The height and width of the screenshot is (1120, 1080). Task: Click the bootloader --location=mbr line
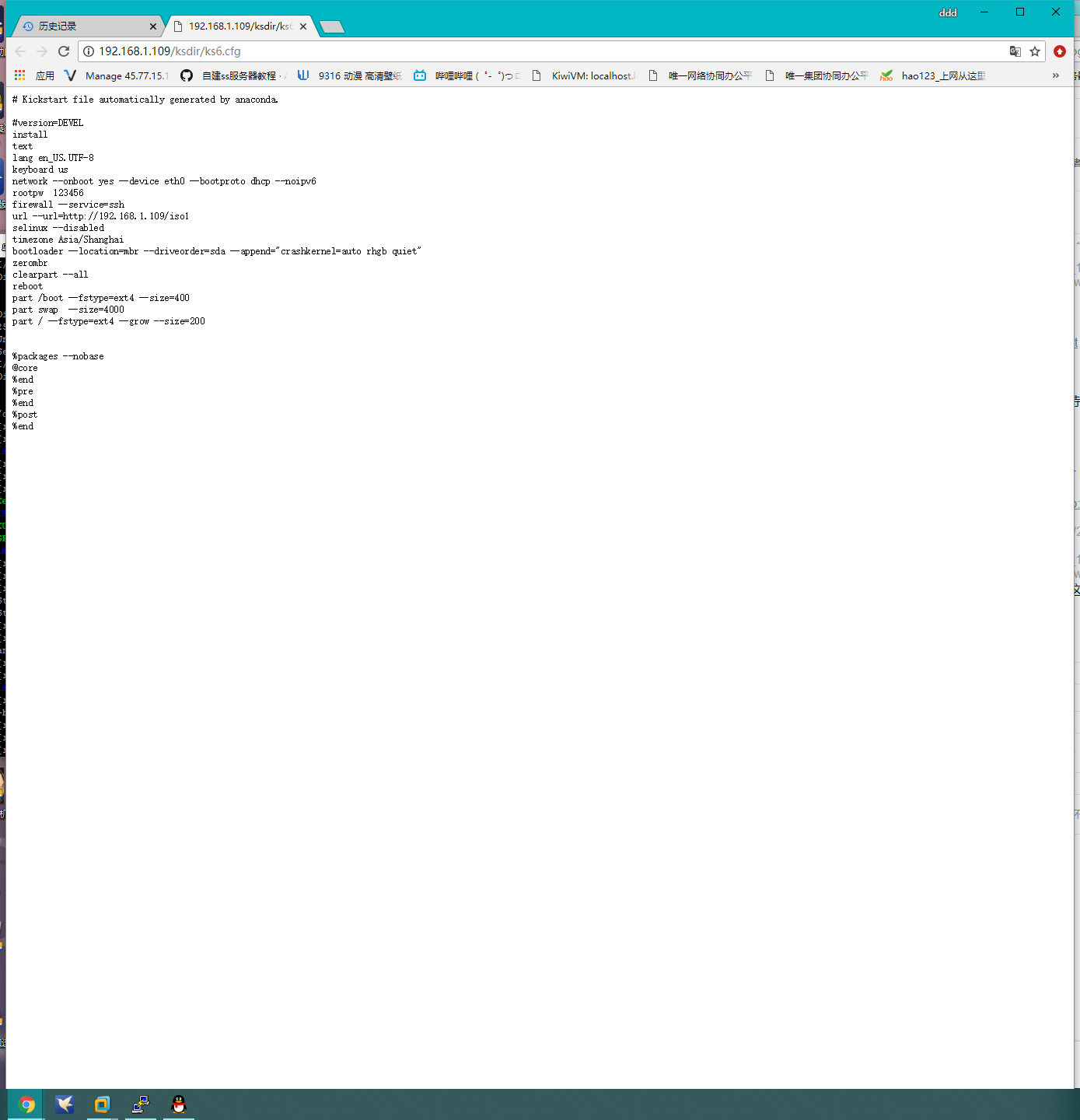point(217,251)
